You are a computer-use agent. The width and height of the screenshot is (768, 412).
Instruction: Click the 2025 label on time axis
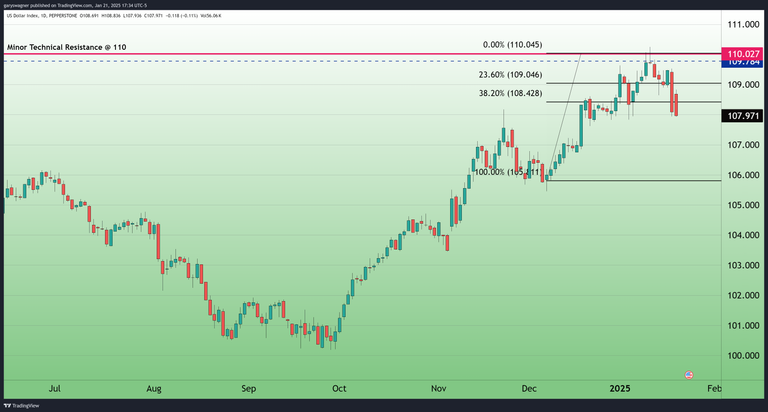(x=621, y=386)
